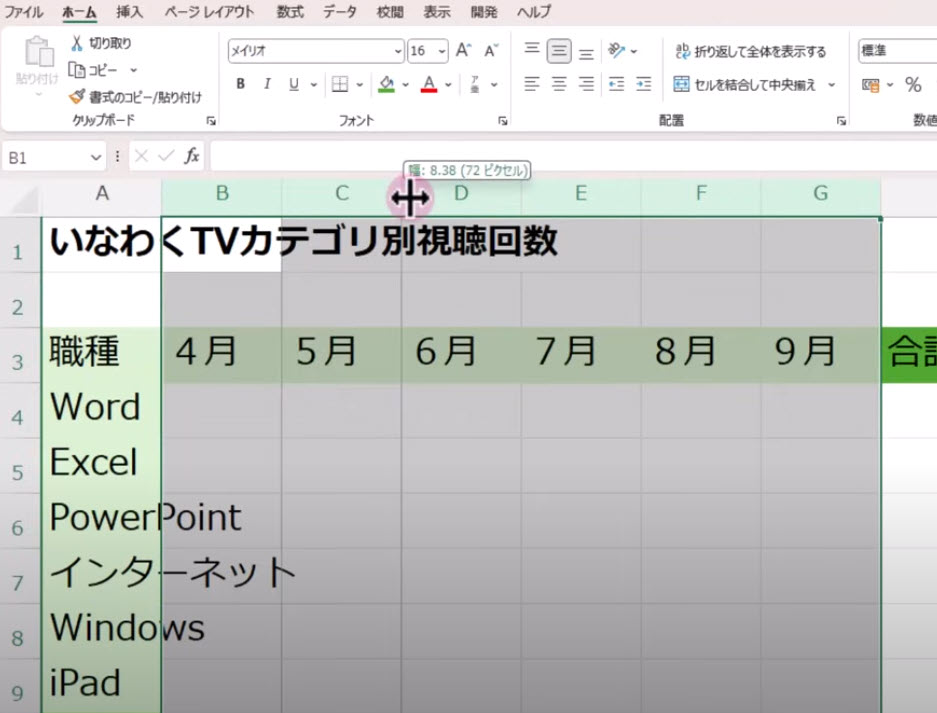Viewport: 937px width, 713px height.
Task: Open the メイリオ font name dropdown
Action: point(398,51)
